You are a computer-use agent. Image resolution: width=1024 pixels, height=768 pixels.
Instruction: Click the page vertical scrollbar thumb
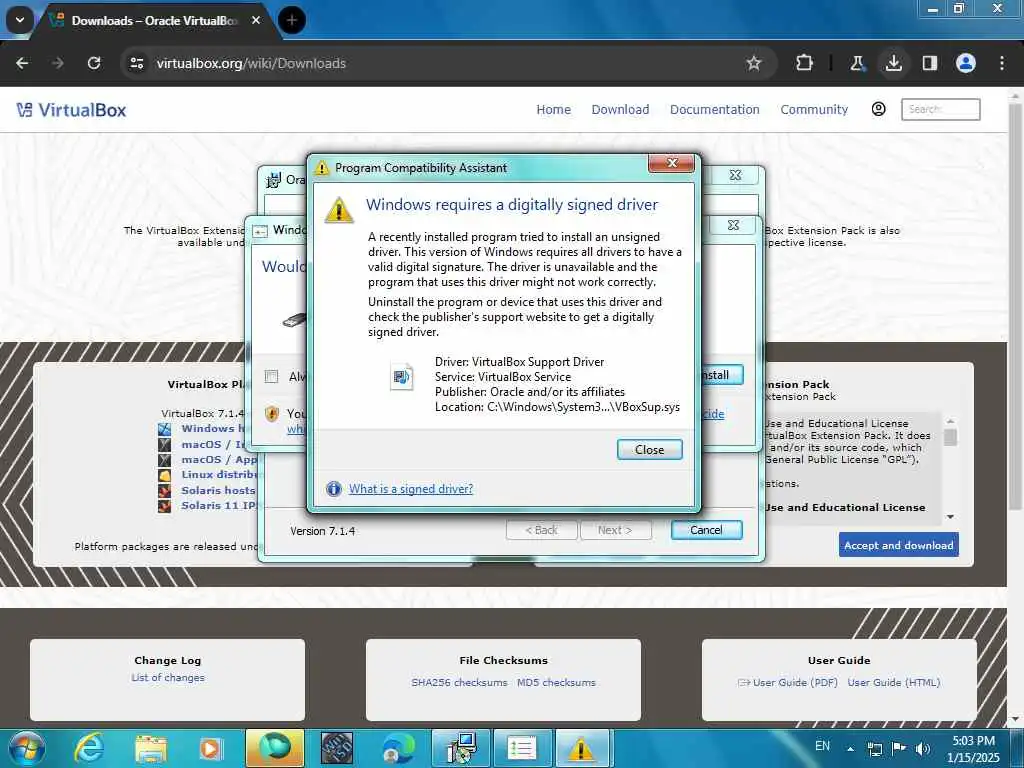(x=1014, y=306)
